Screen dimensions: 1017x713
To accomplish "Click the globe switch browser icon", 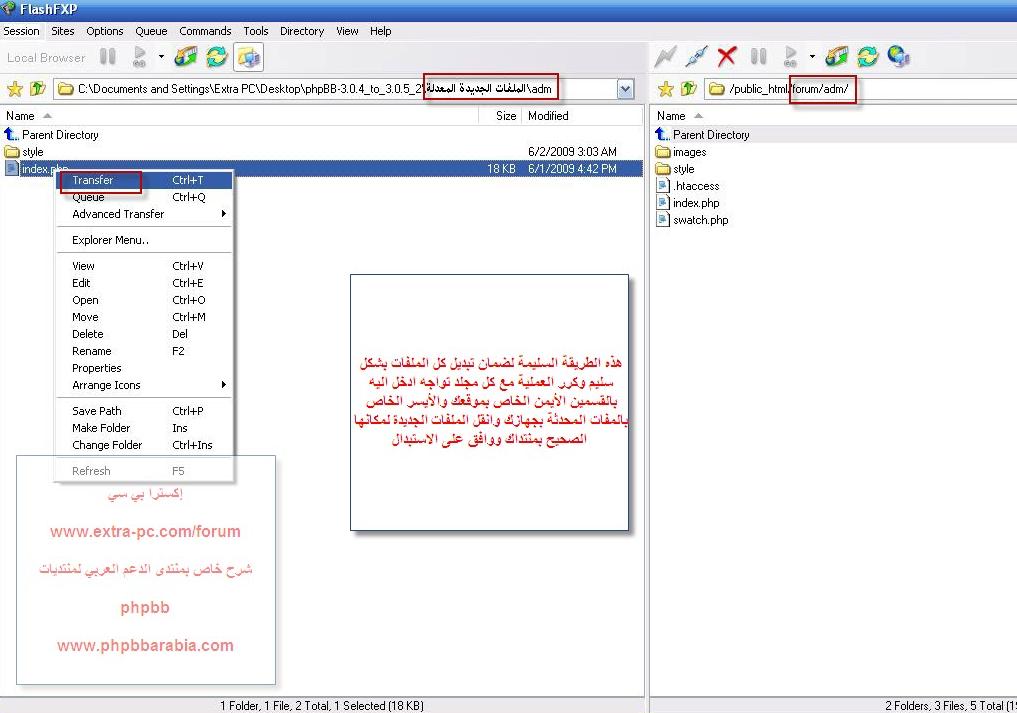I will pyautogui.click(x=899, y=57).
